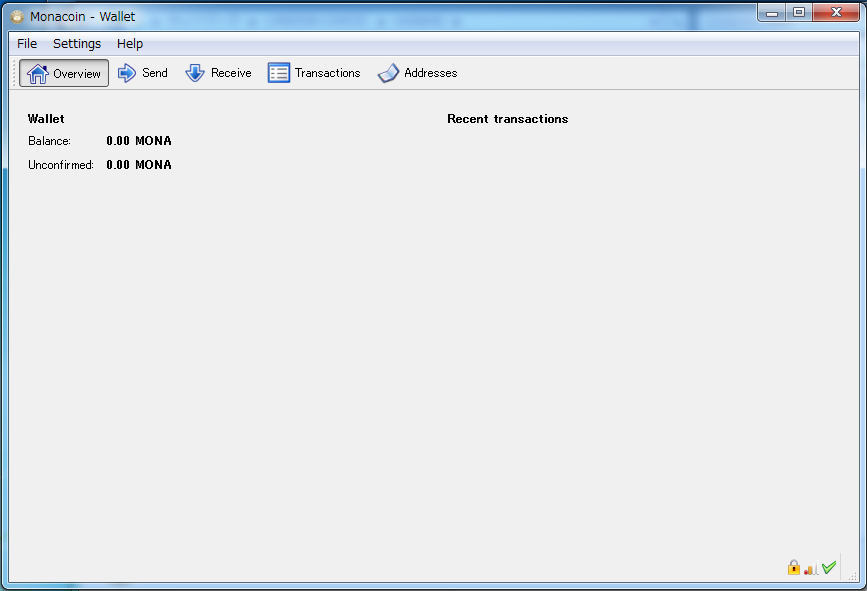
Task: Click the green sync checkmark icon
Action: pos(829,567)
